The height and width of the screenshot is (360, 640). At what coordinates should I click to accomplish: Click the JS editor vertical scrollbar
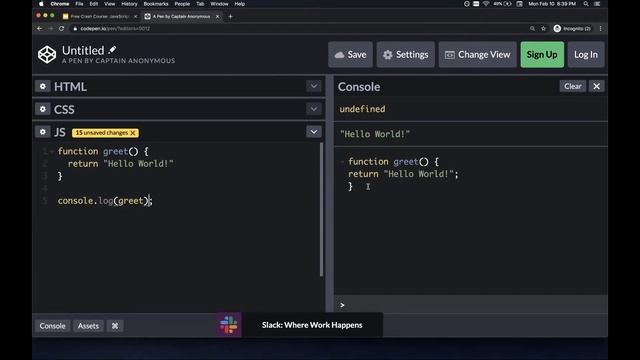322,209
